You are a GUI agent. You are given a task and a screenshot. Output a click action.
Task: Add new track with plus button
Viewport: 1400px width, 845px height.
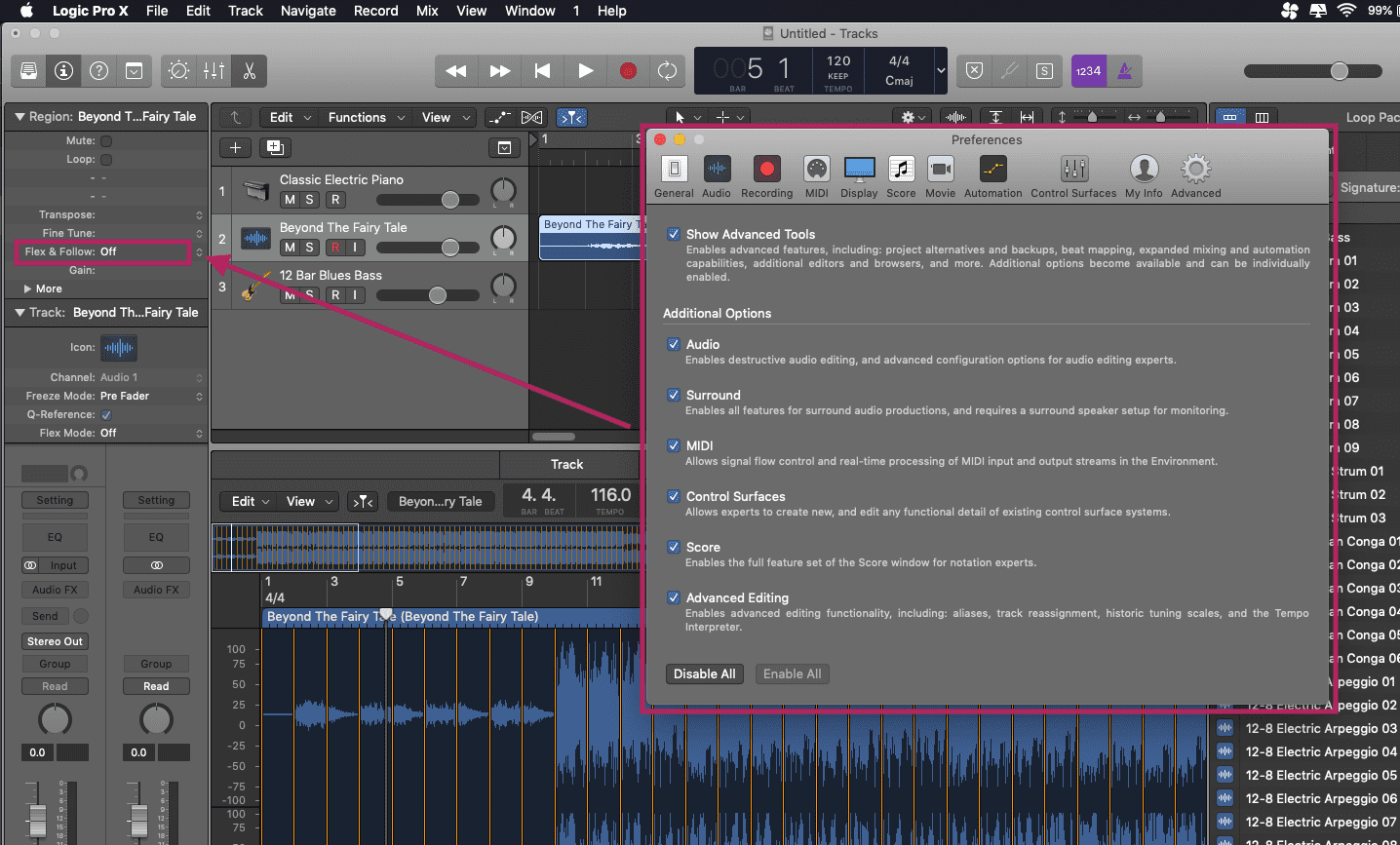(x=235, y=147)
